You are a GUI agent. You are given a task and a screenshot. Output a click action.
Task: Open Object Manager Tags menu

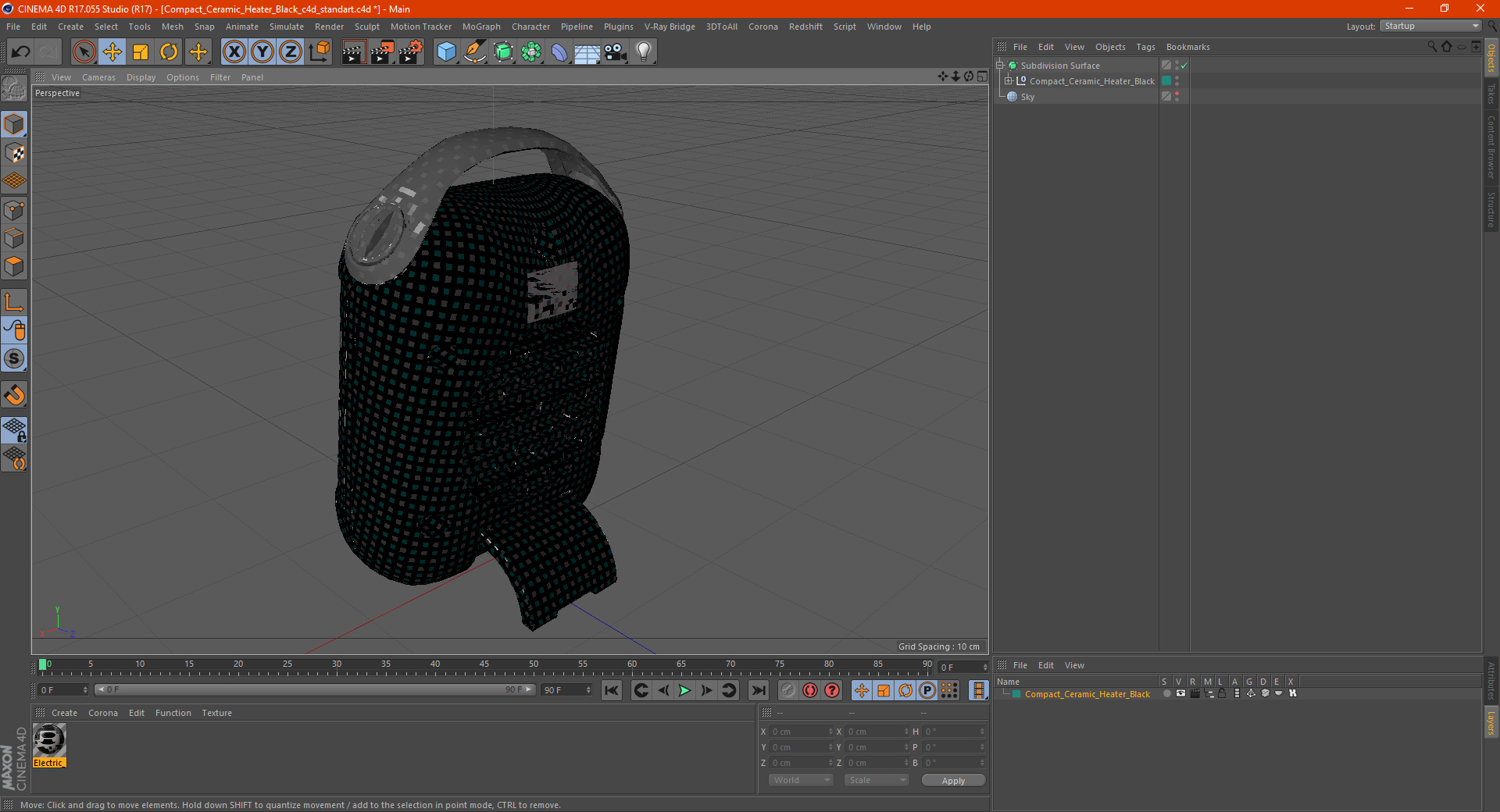(1145, 47)
